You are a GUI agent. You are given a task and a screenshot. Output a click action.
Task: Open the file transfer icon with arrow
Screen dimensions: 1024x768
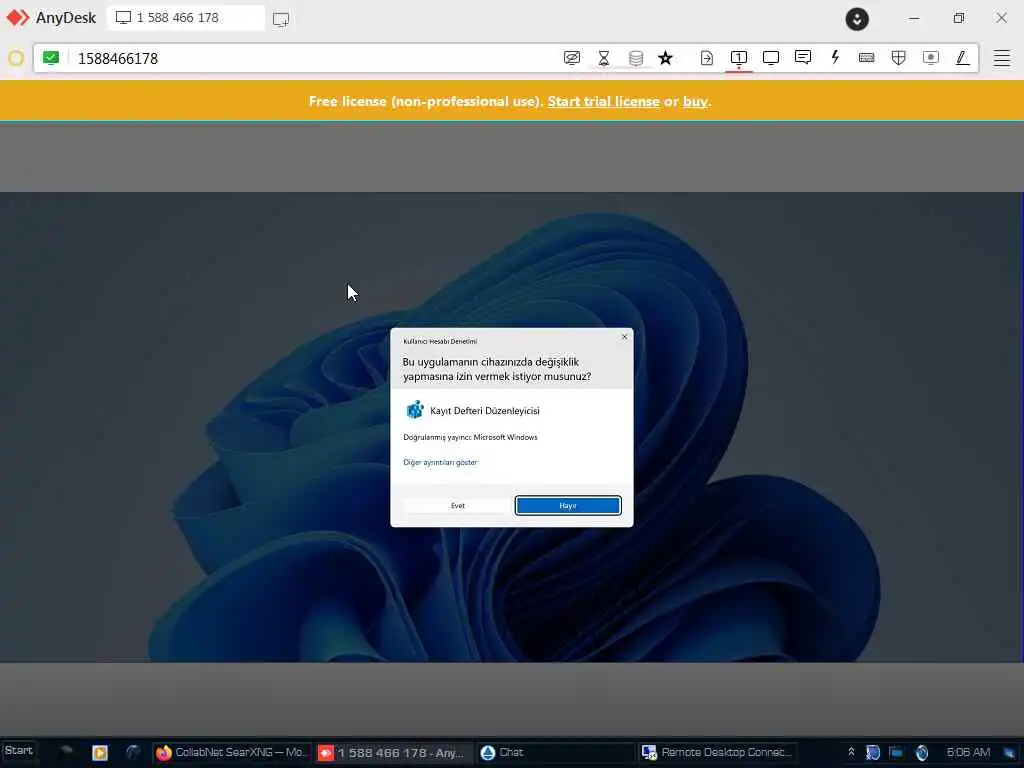tap(707, 58)
